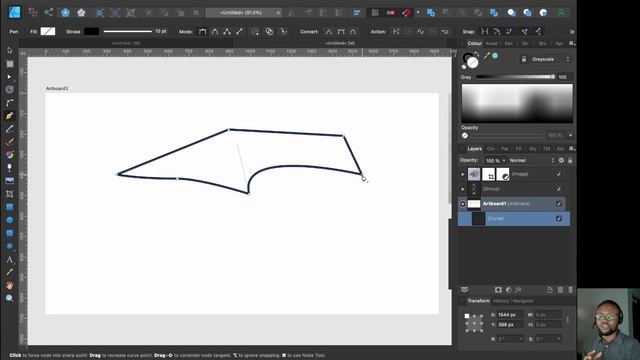Click the Fill colour swatch

[48, 31]
